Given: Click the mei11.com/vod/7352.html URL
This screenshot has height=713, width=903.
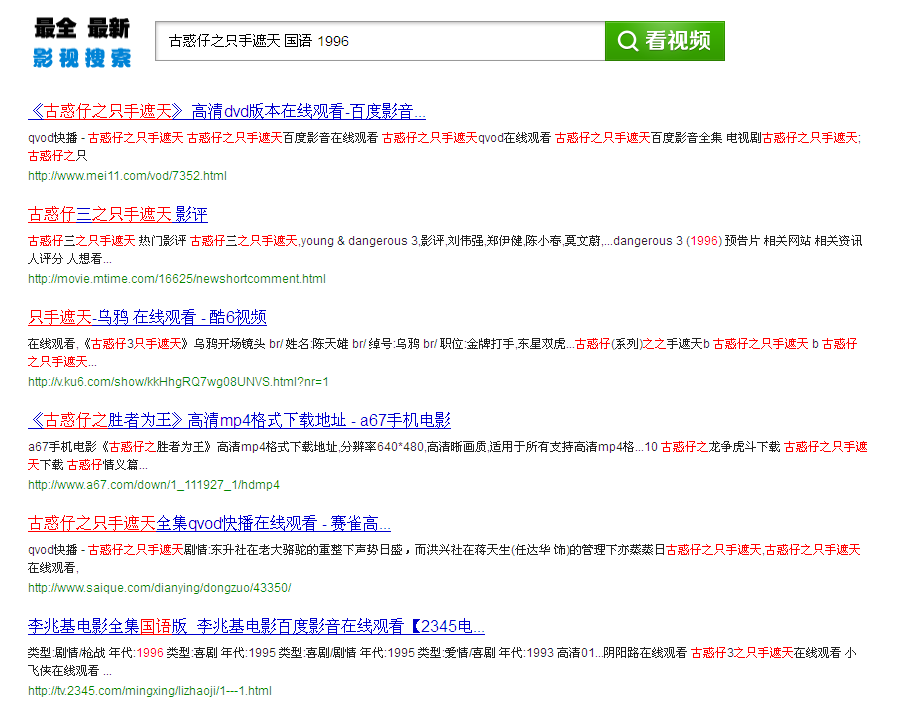Looking at the screenshot, I should (127, 176).
